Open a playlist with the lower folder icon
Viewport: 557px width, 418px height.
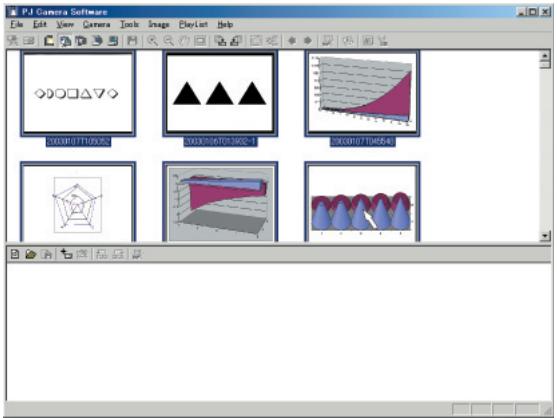31,254
